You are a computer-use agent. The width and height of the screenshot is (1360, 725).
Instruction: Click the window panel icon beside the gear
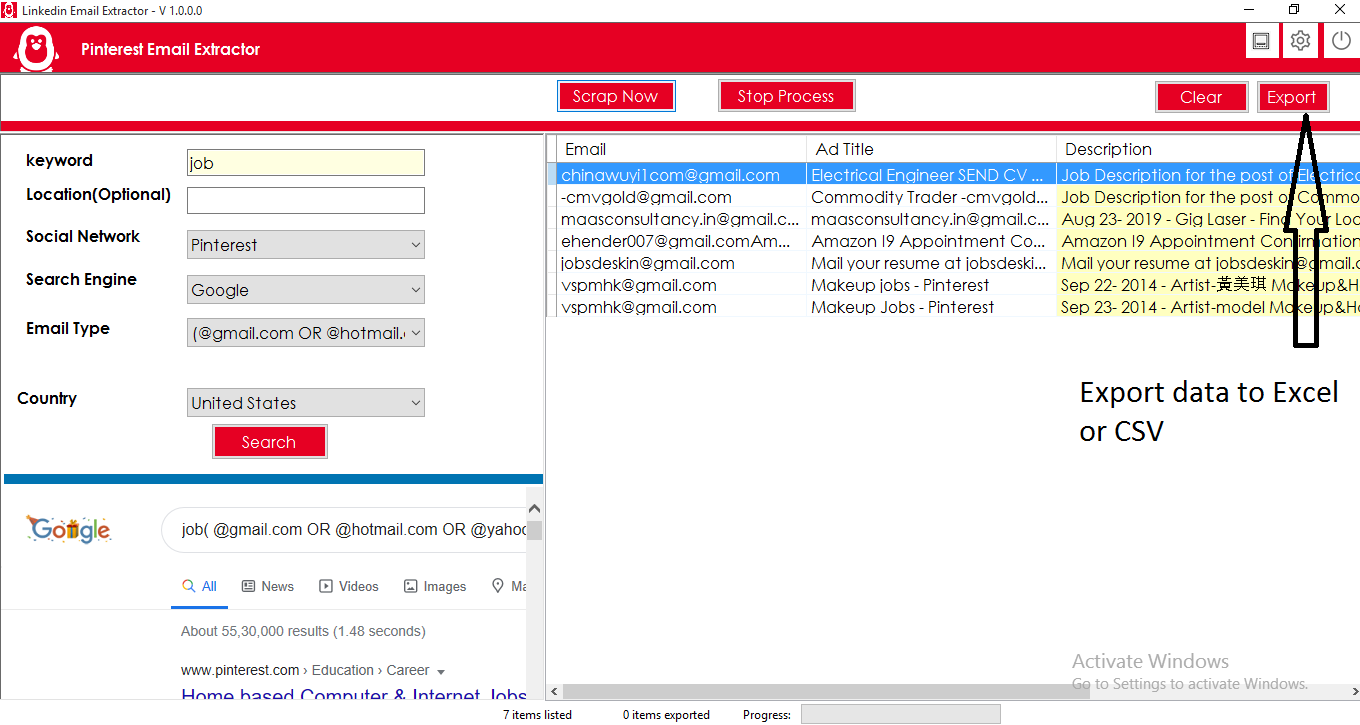(x=1261, y=41)
